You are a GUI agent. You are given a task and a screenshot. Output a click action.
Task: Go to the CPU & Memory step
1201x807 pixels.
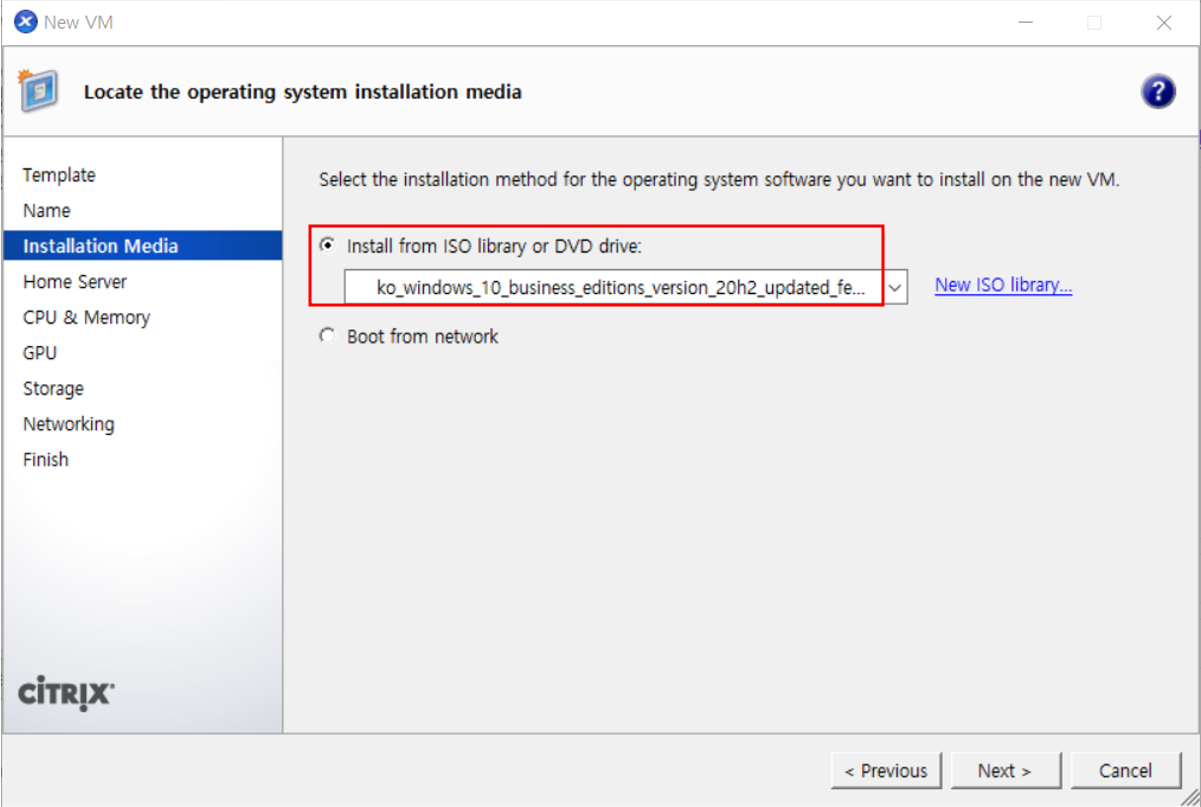[x=86, y=317]
